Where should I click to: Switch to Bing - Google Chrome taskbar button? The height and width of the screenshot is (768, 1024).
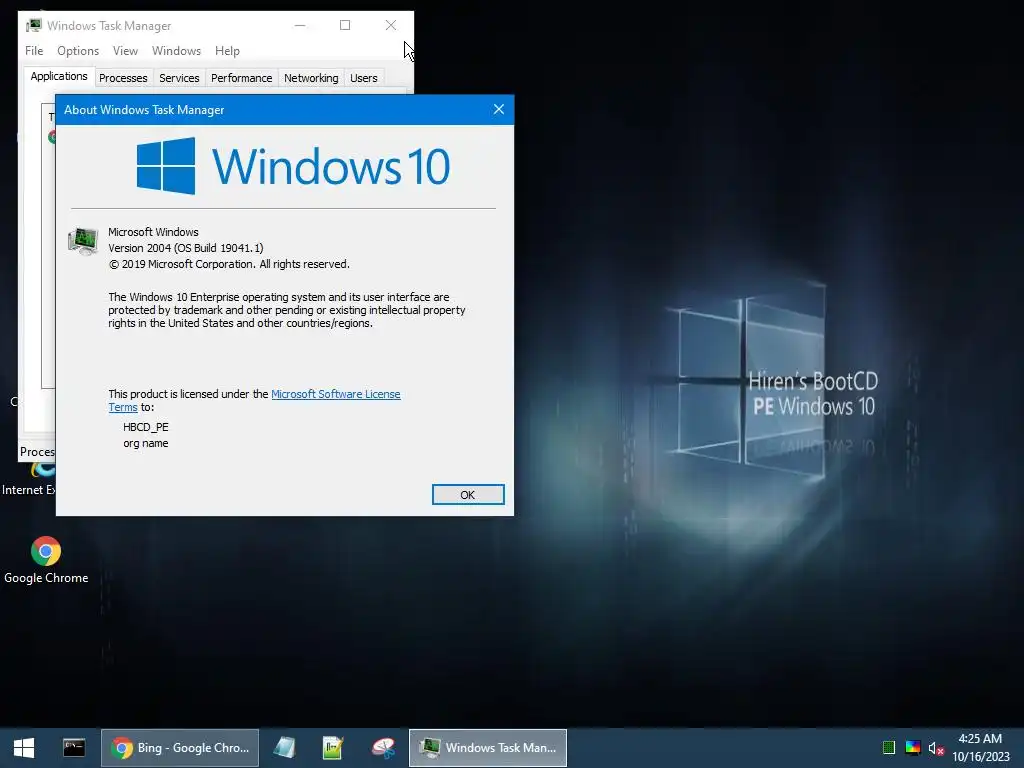[x=180, y=748]
